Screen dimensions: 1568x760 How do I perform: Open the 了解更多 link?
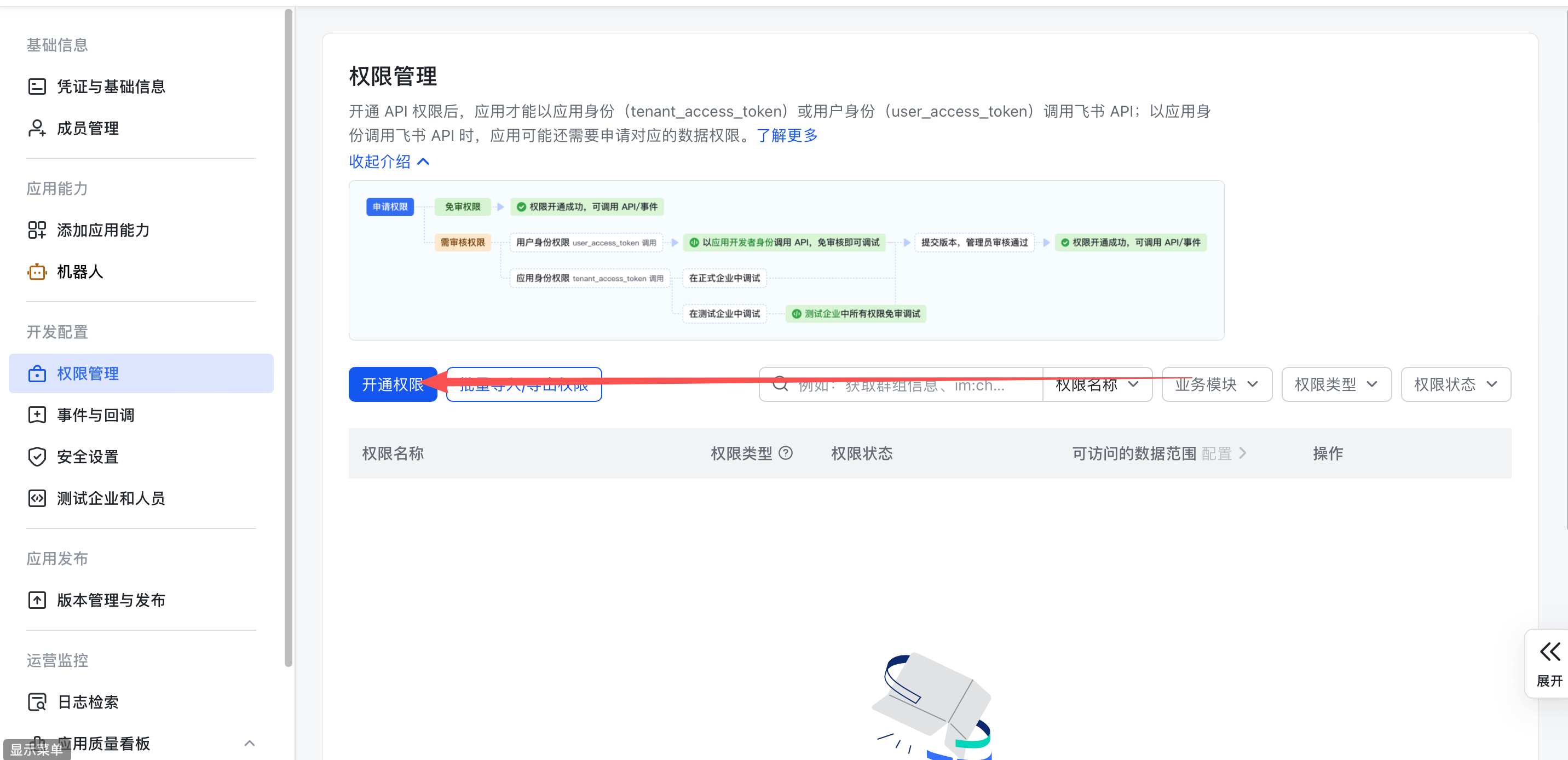point(787,135)
